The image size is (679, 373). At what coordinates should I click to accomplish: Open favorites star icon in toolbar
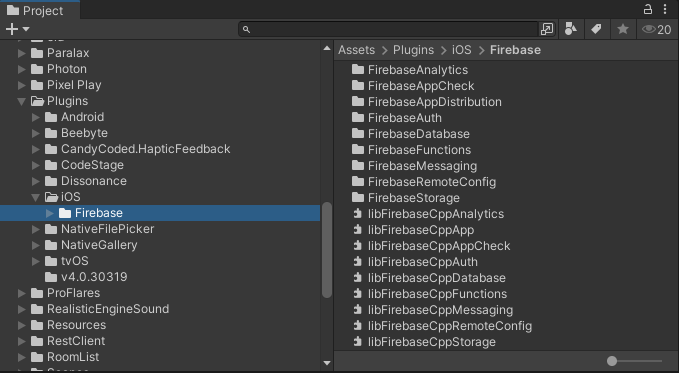click(623, 29)
